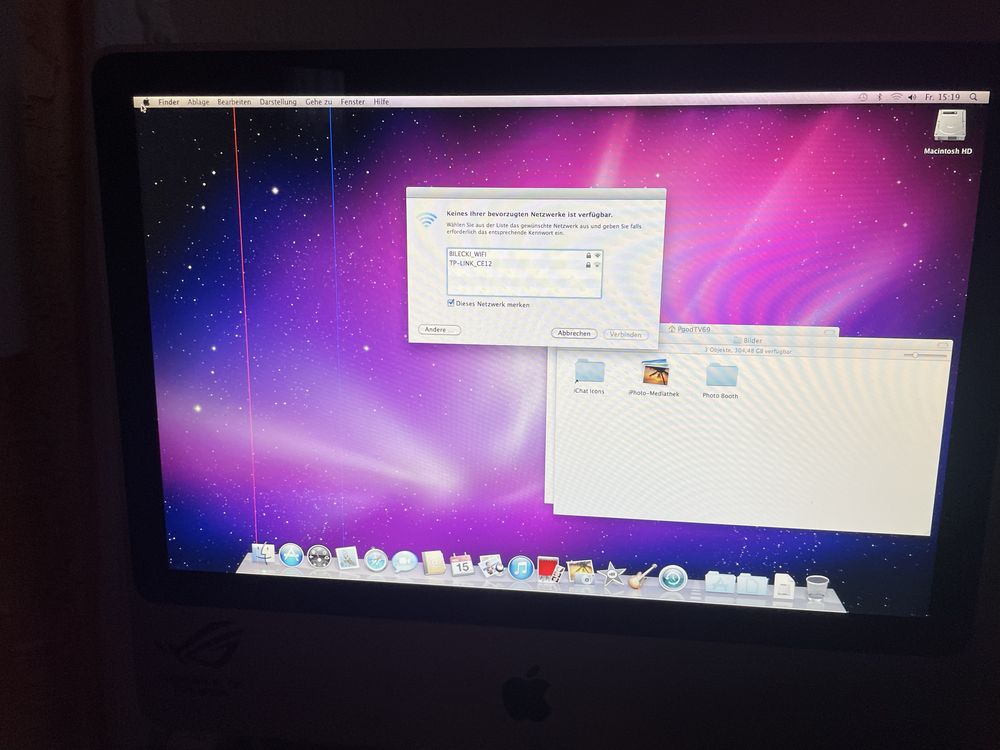Click Time Machine status icon in menu bar
The height and width of the screenshot is (750, 1000).
pyautogui.click(x=863, y=97)
